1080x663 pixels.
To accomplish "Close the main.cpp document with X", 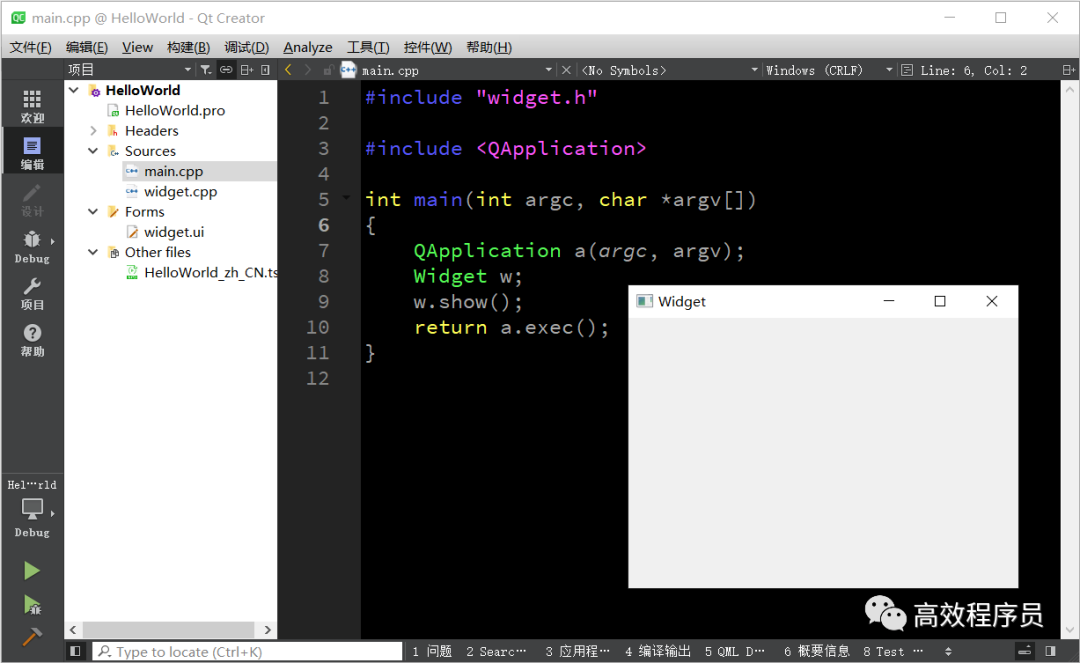I will pos(566,70).
